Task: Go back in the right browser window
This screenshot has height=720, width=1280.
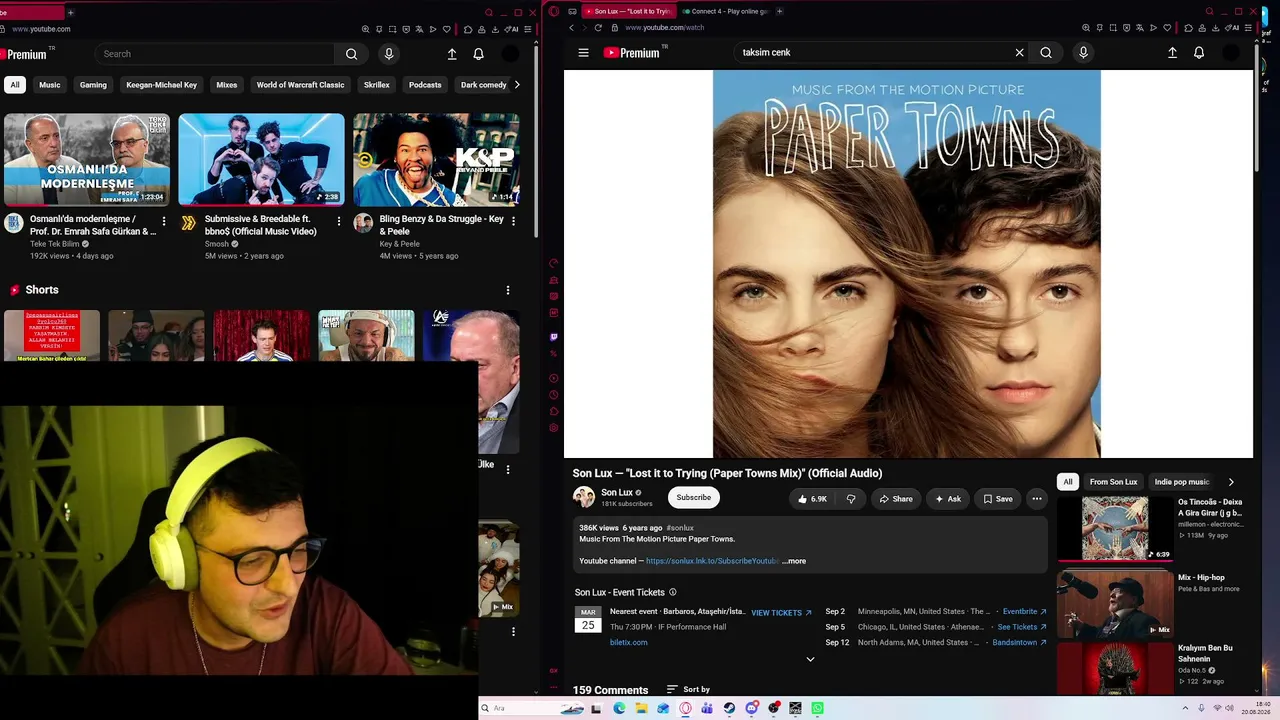Action: pyautogui.click(x=571, y=28)
